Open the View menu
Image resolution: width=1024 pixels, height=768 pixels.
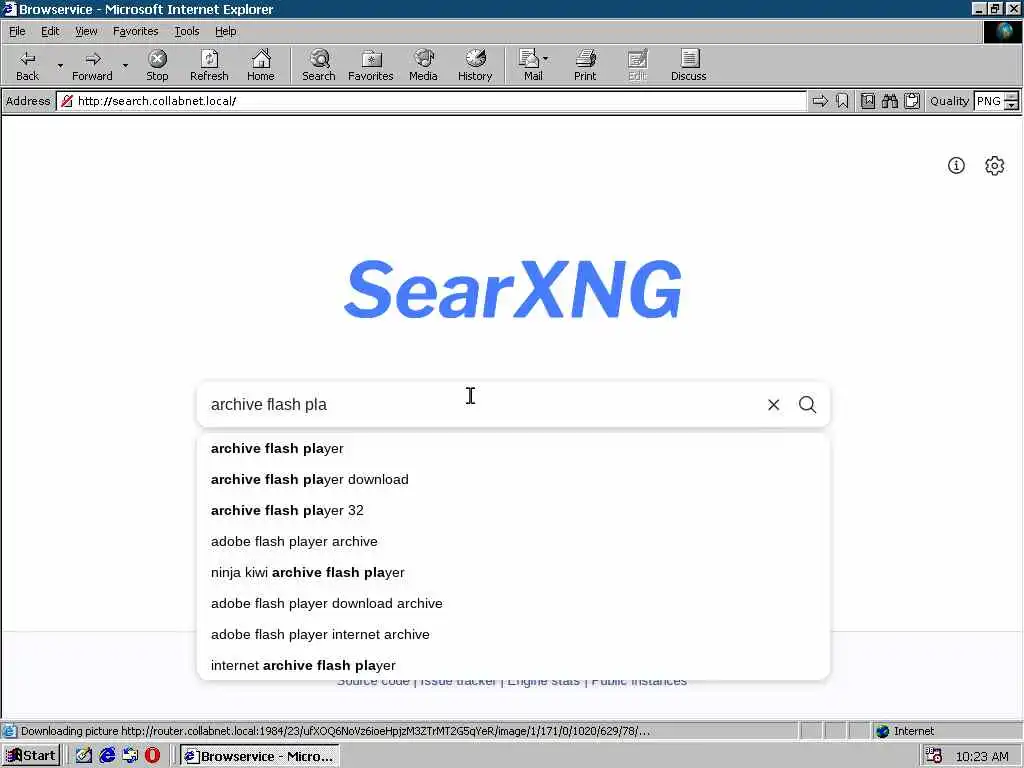(86, 31)
